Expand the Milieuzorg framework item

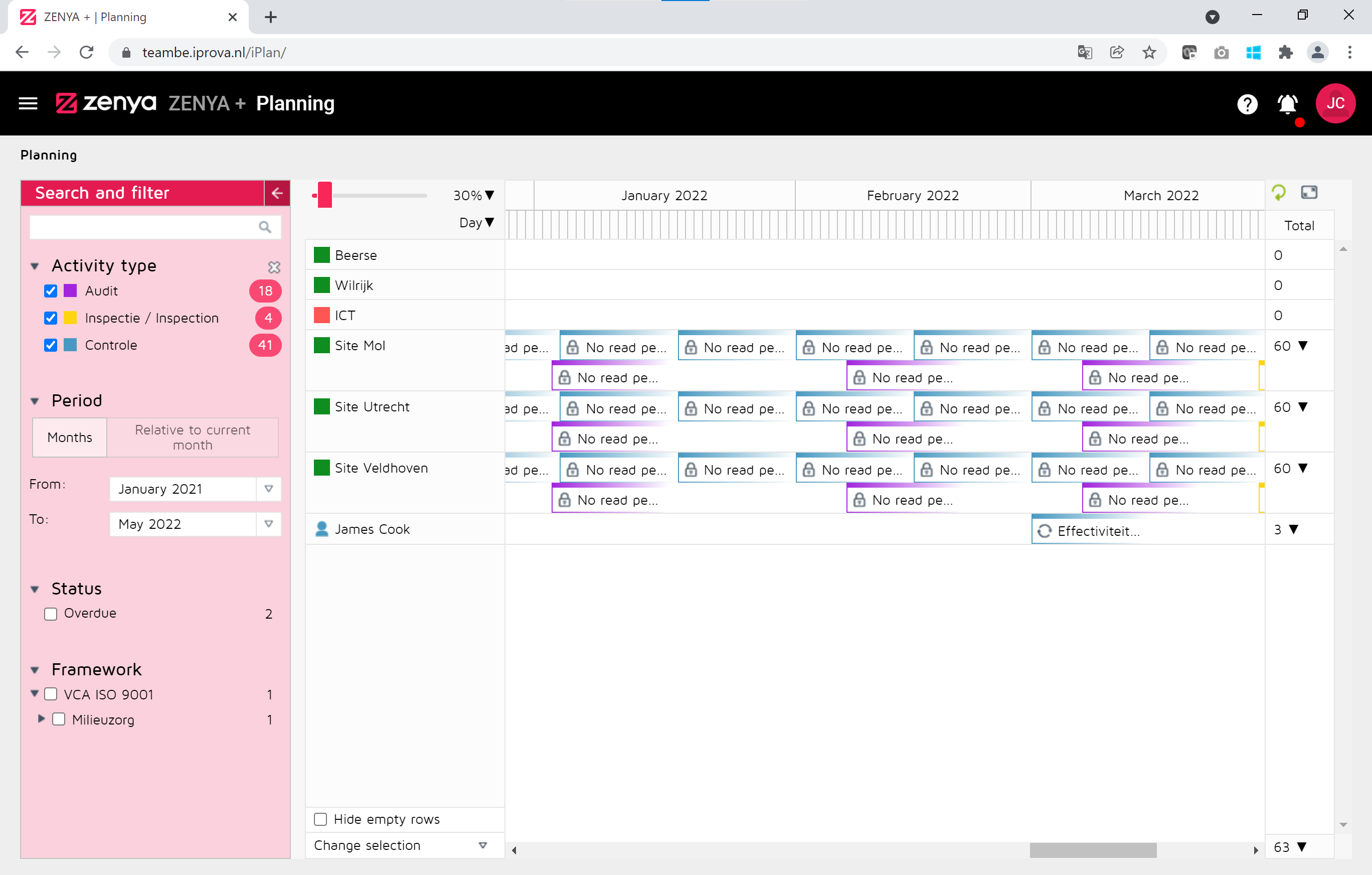pyautogui.click(x=41, y=719)
